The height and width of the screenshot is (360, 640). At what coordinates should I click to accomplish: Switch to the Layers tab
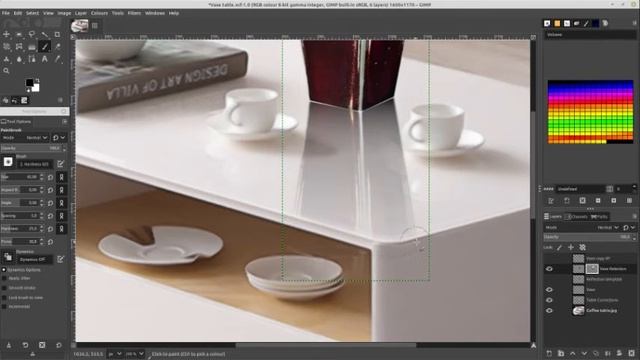point(553,216)
